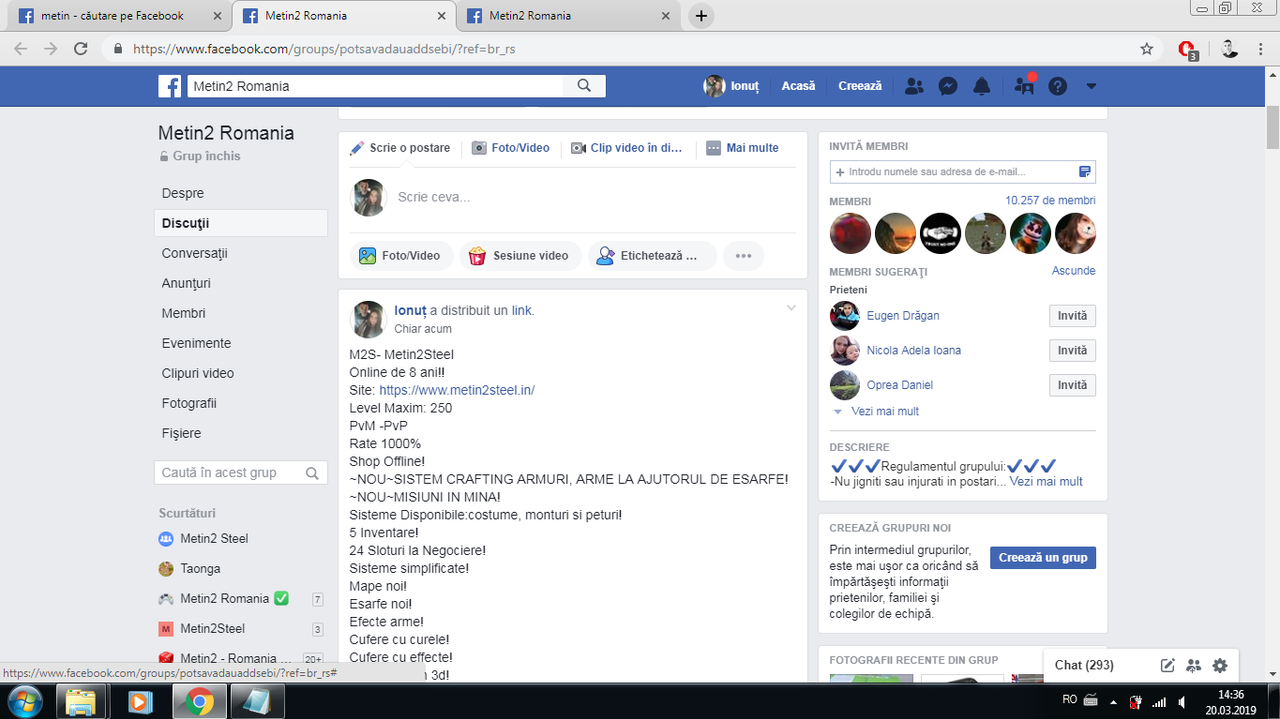Open File Explorer in Windows taskbar
This screenshot has width=1280, height=719.
[x=81, y=703]
